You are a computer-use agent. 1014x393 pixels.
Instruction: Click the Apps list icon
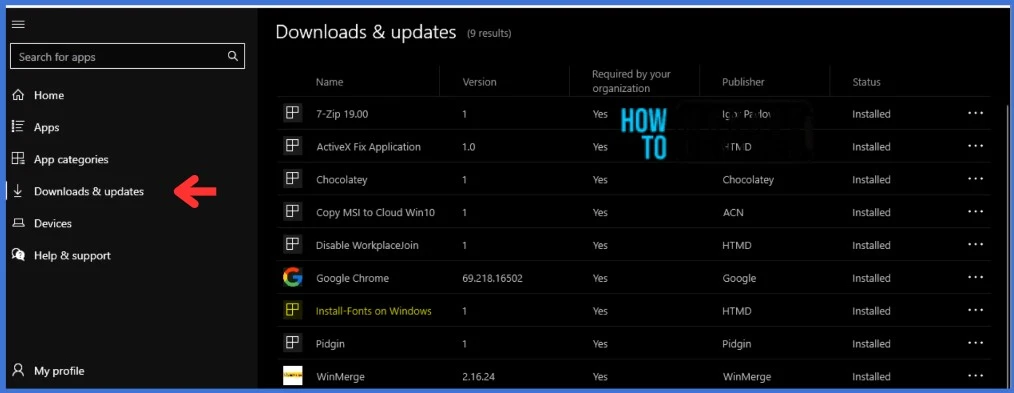[x=18, y=127]
